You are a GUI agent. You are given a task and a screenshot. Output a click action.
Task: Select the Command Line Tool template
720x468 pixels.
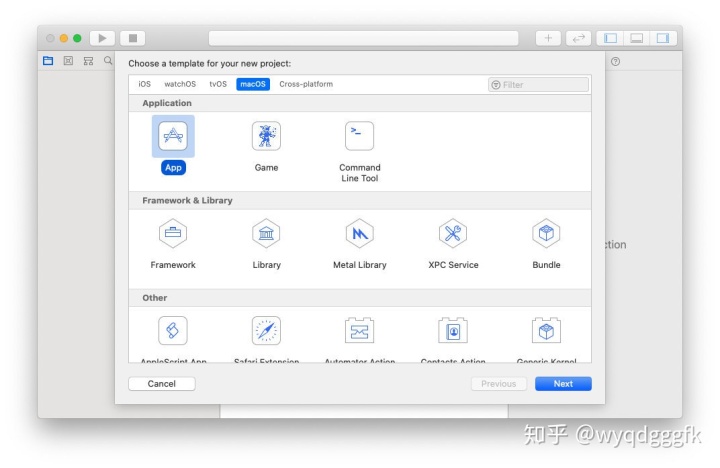[x=360, y=136]
